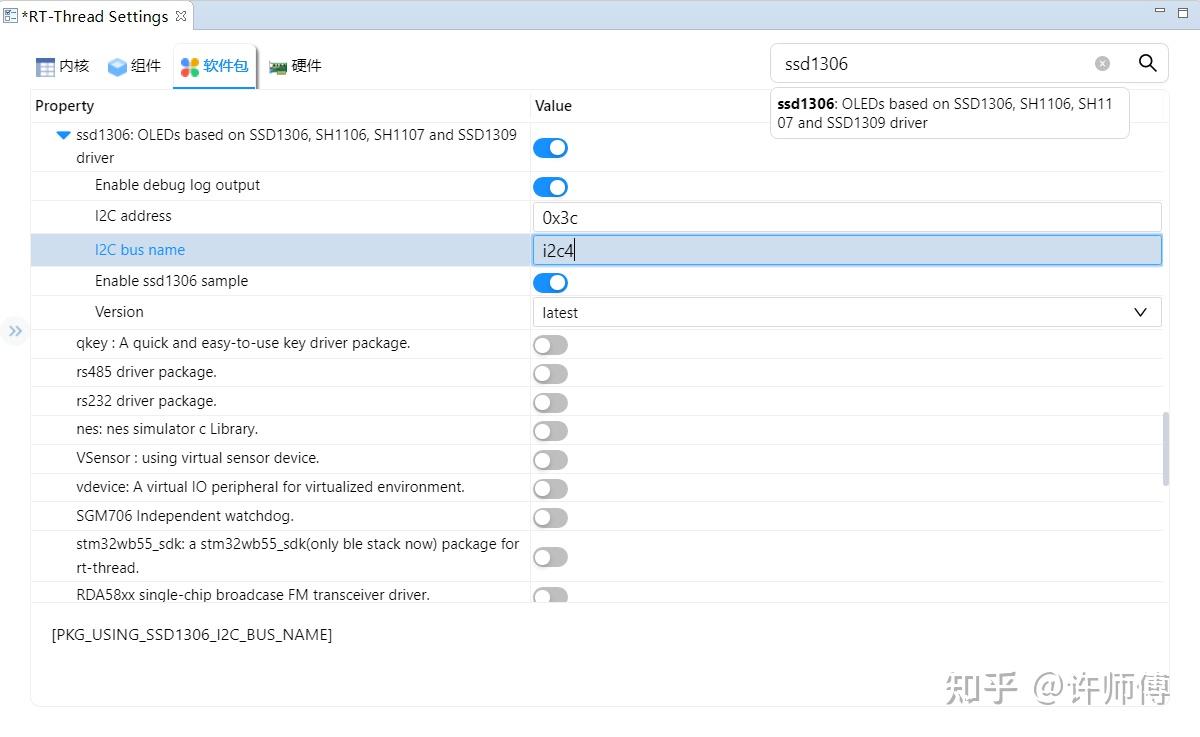Disable the Enable debug log output toggle

(550, 187)
